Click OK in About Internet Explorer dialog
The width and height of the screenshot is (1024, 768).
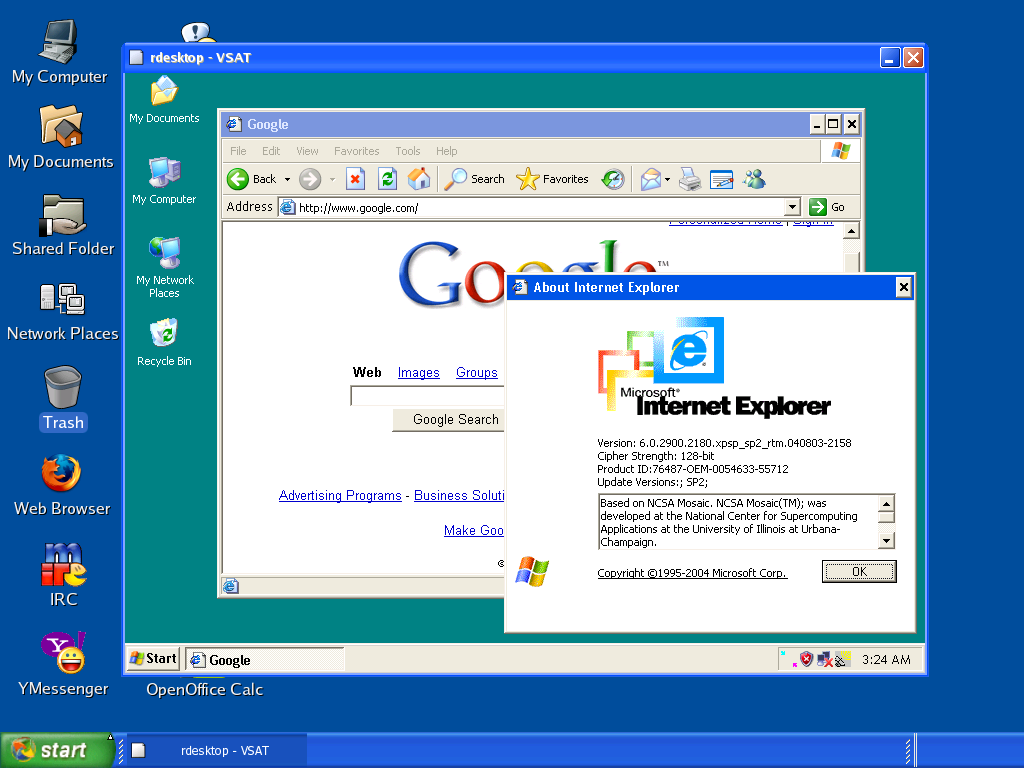click(859, 571)
